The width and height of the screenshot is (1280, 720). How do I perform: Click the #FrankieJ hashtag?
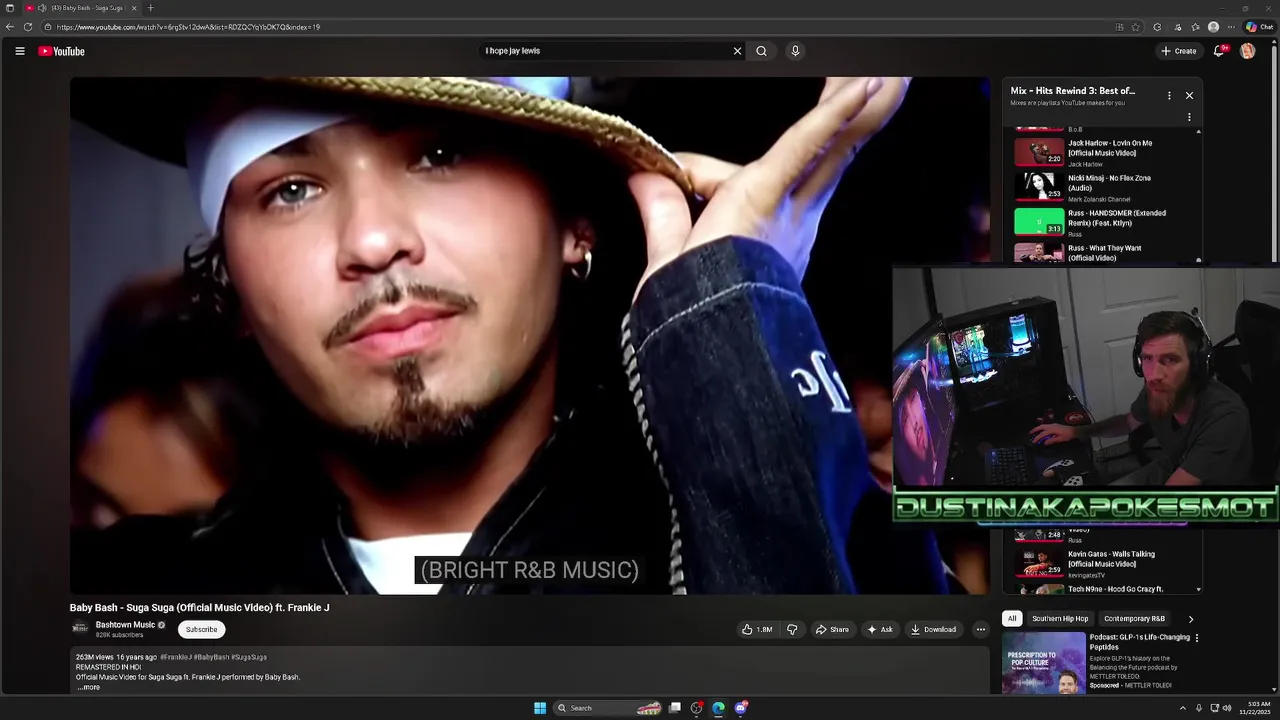(x=175, y=657)
